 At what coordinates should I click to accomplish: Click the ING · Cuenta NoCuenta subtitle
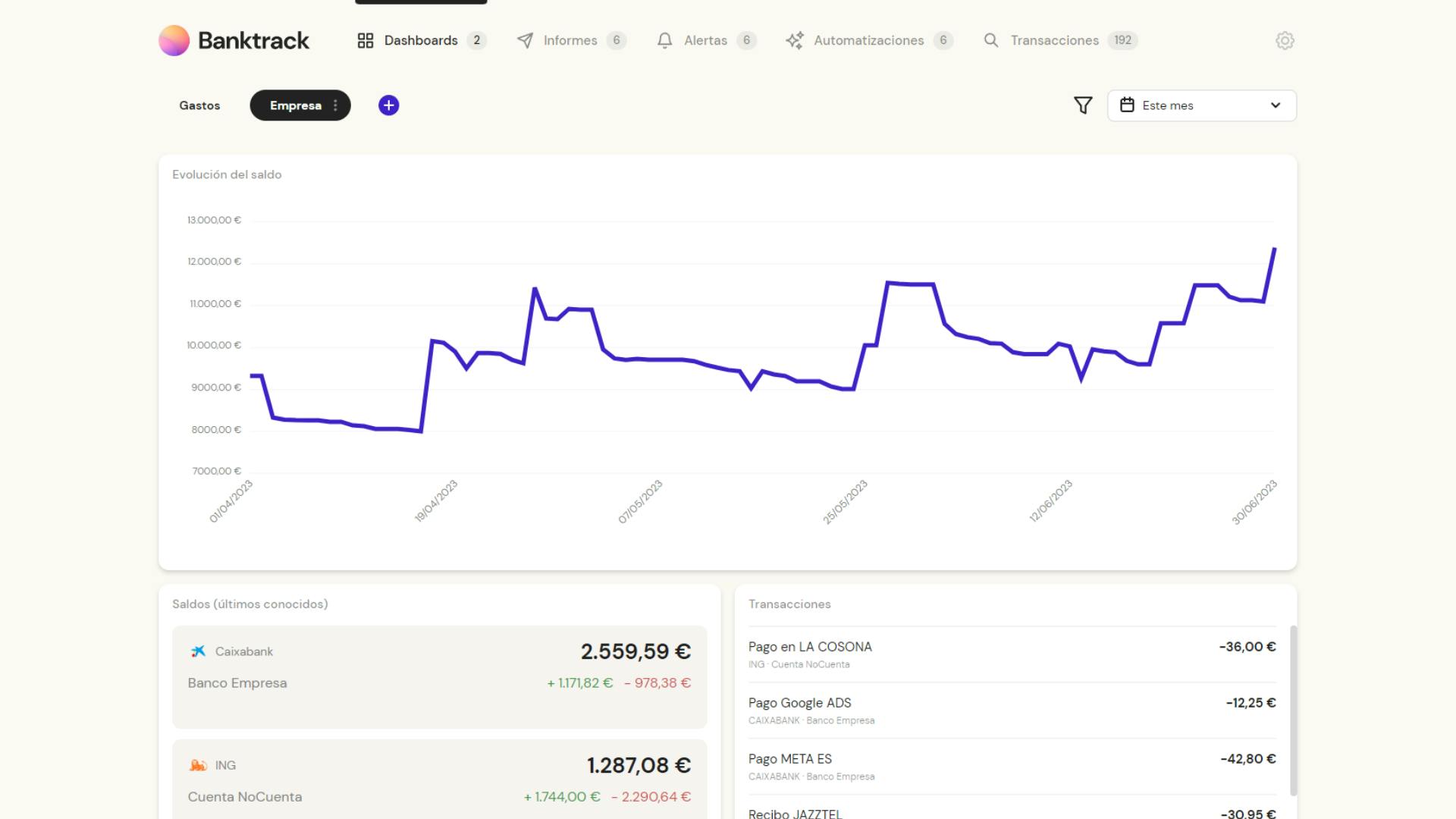[799, 664]
